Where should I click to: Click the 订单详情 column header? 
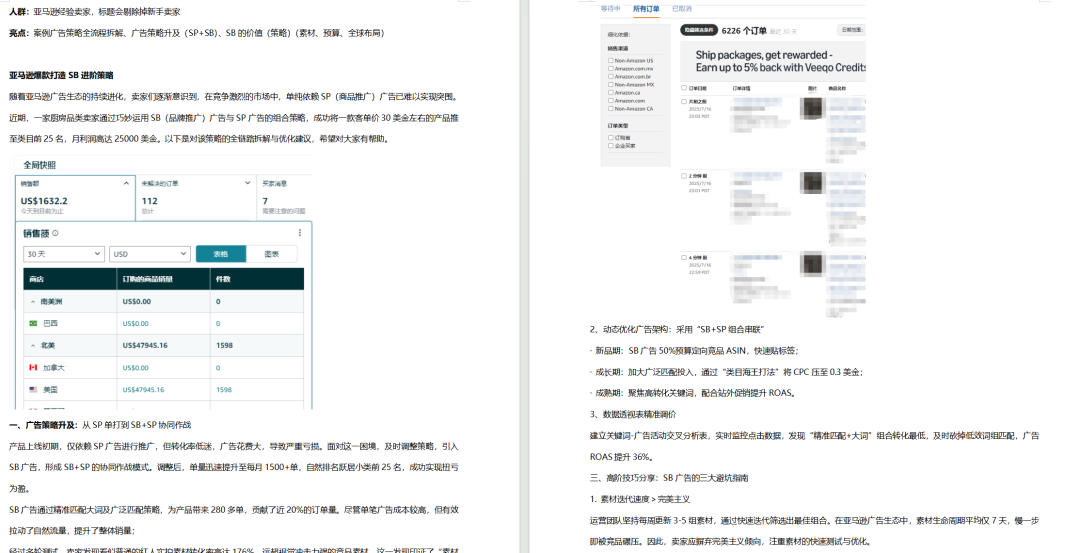pos(742,88)
